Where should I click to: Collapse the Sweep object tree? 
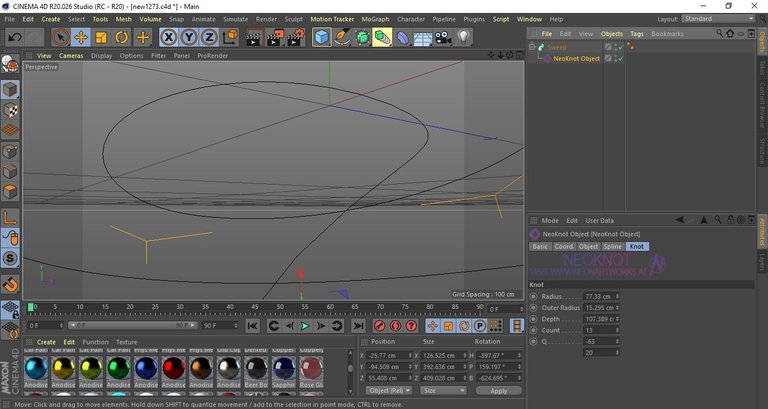(x=532, y=47)
